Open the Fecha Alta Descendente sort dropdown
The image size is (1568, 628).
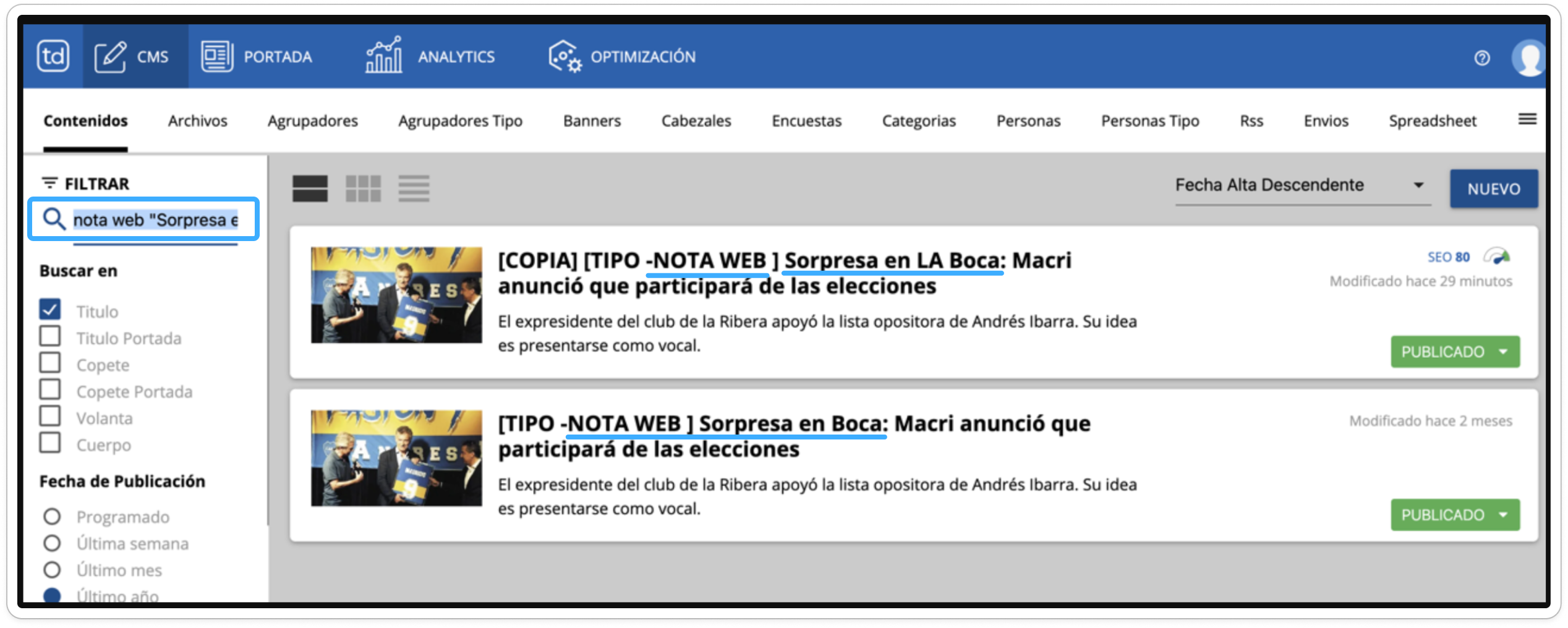click(x=1302, y=185)
